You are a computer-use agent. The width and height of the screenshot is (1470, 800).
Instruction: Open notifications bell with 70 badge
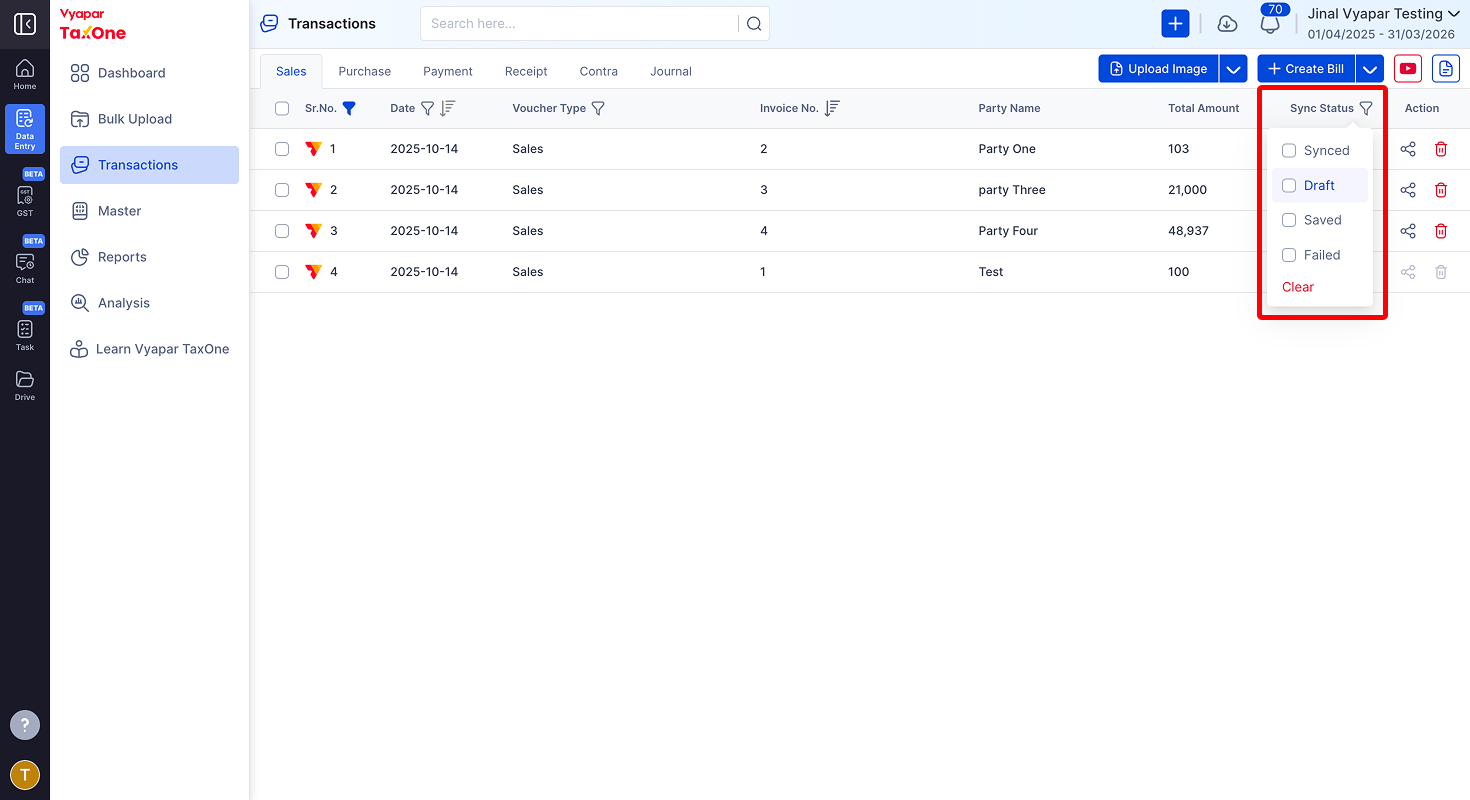coord(1271,21)
